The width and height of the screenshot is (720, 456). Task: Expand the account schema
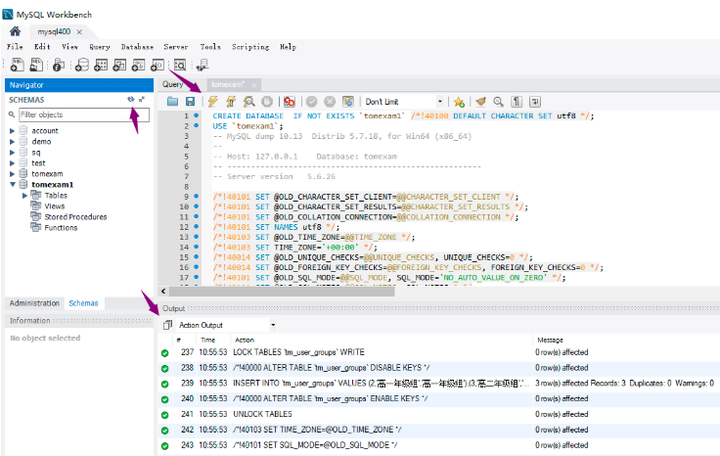(12, 131)
